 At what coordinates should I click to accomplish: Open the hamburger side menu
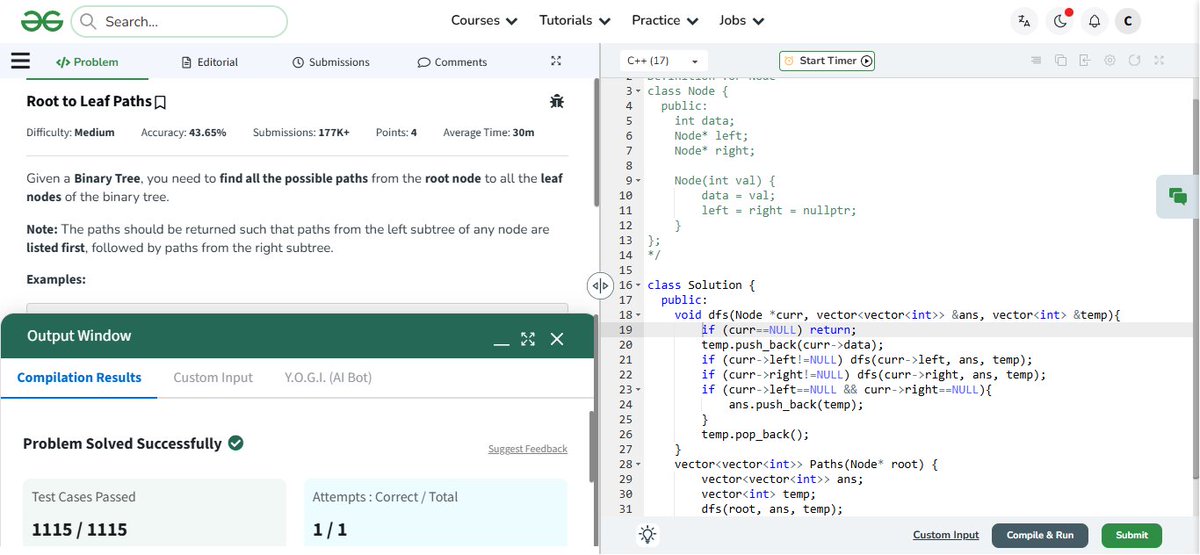coord(19,60)
